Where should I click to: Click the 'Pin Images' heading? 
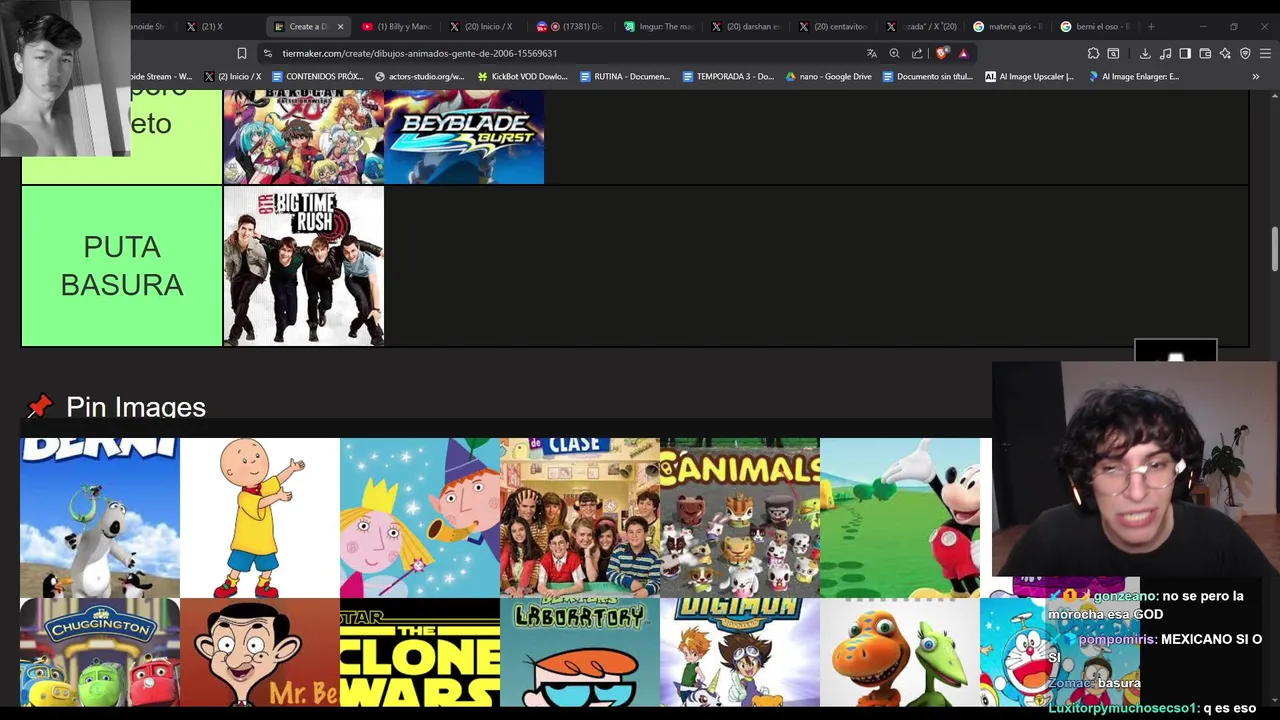tap(135, 407)
